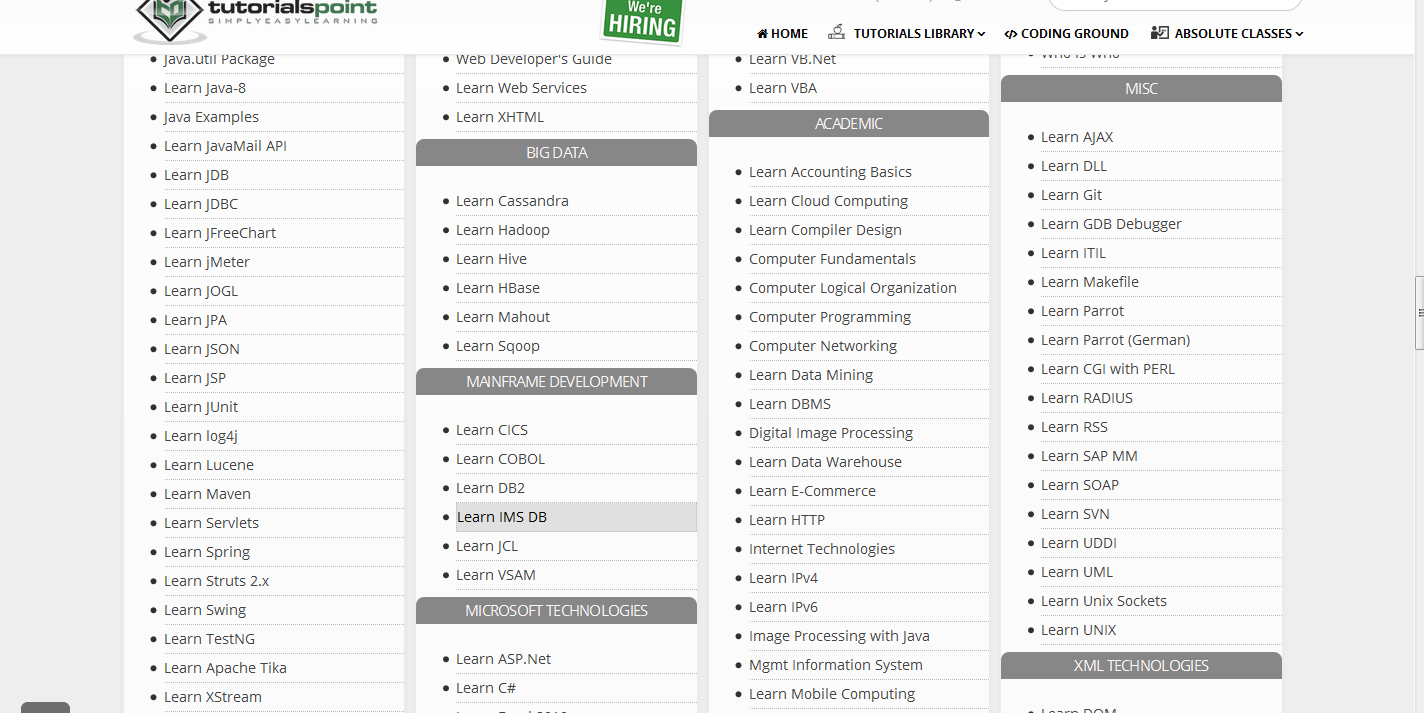This screenshot has height=713, width=1424.
Task: Select MAINFRAME DEVELOPMENT section header
Action: coord(556,382)
